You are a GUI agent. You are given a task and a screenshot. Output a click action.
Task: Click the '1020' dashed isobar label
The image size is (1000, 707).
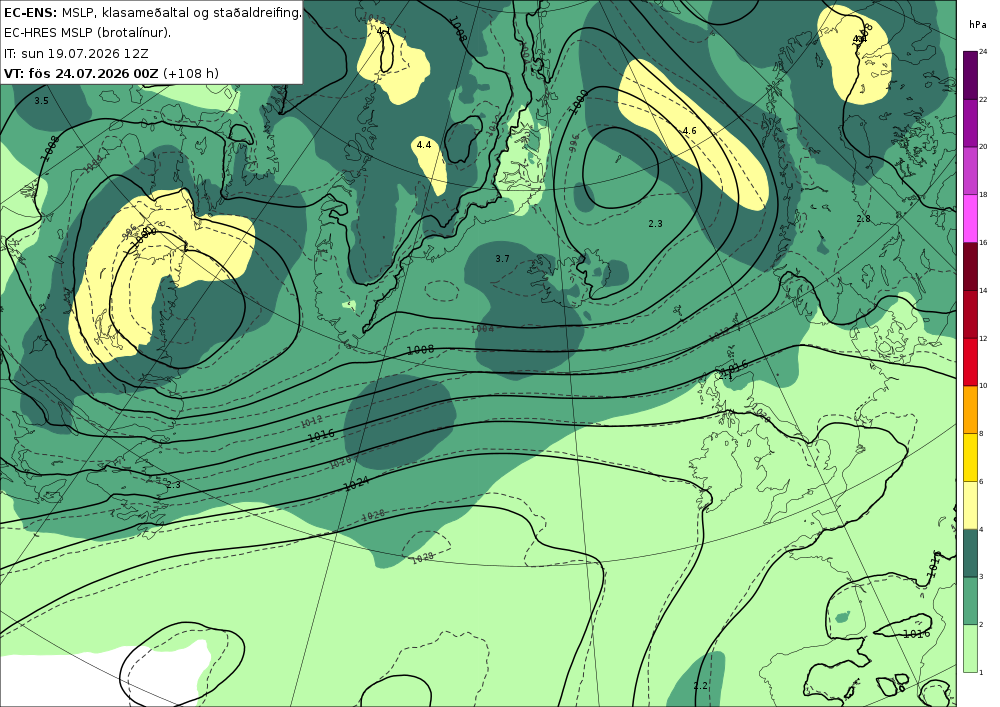[341, 462]
